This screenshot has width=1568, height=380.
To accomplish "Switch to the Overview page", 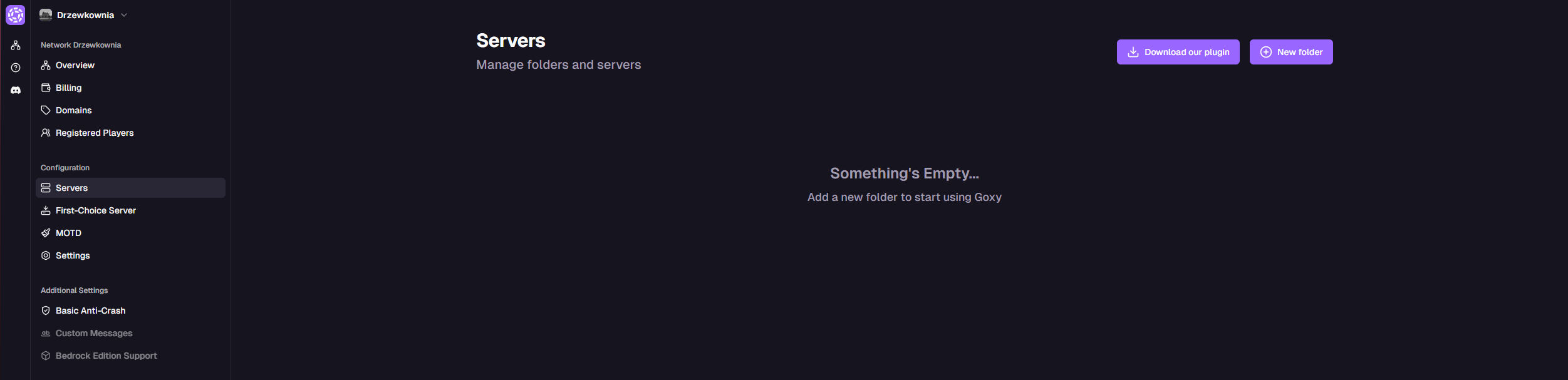I will [75, 64].
